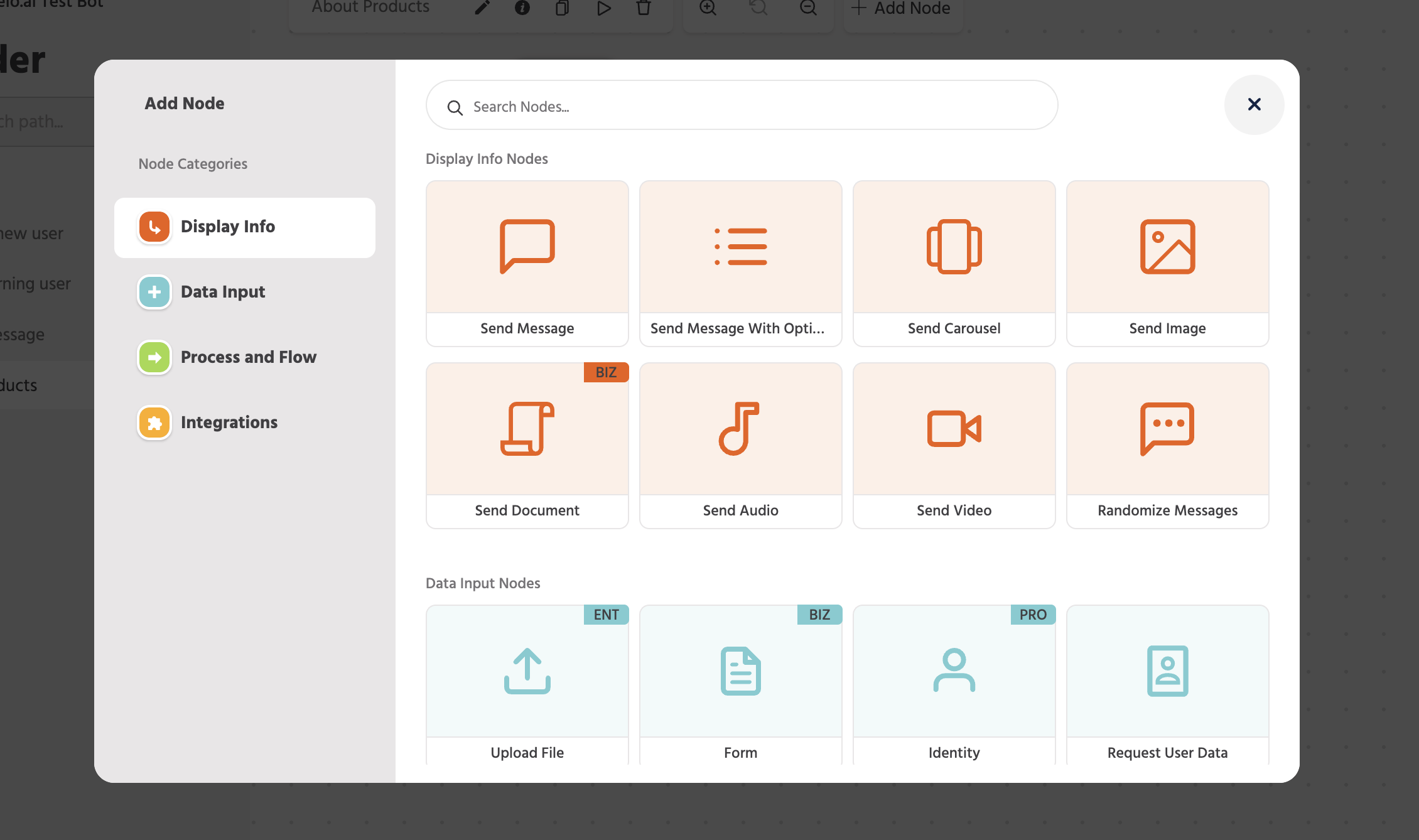Screen dimensions: 1419x840
Task: Click the edit pencil icon in background toolbar
Action: click(x=482, y=8)
